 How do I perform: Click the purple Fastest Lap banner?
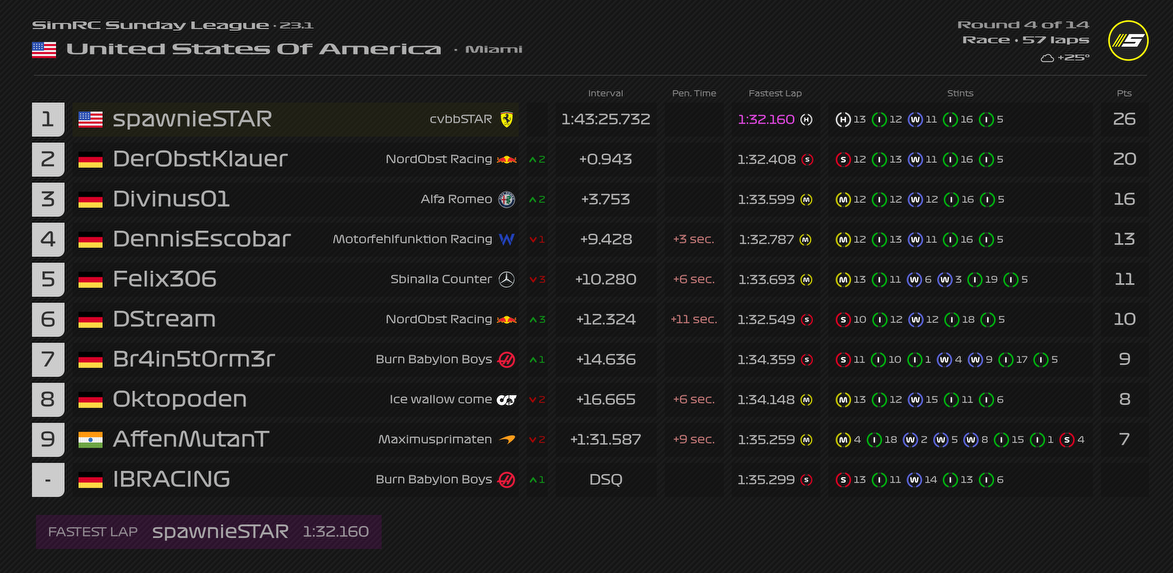[x=209, y=531]
